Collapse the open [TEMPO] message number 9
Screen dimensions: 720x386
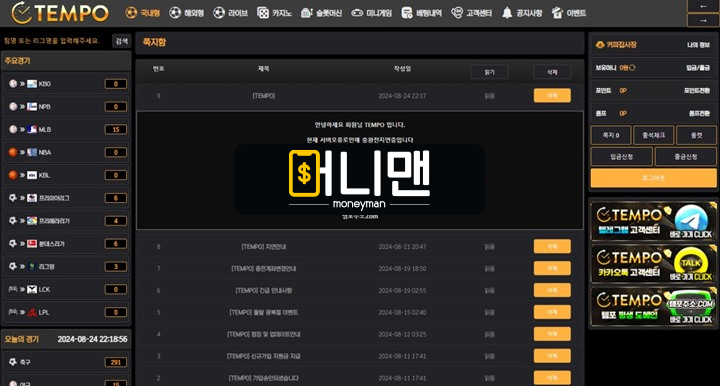pyautogui.click(x=264, y=96)
